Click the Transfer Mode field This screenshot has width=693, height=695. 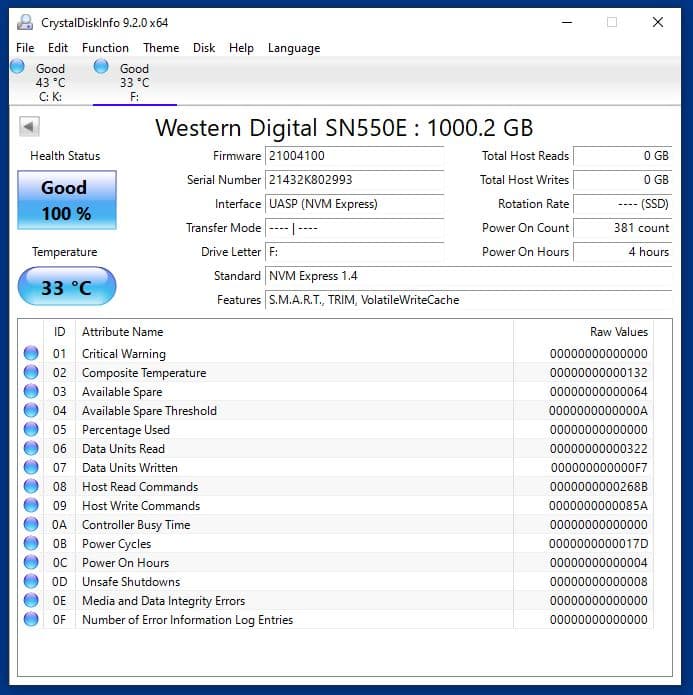tap(355, 228)
